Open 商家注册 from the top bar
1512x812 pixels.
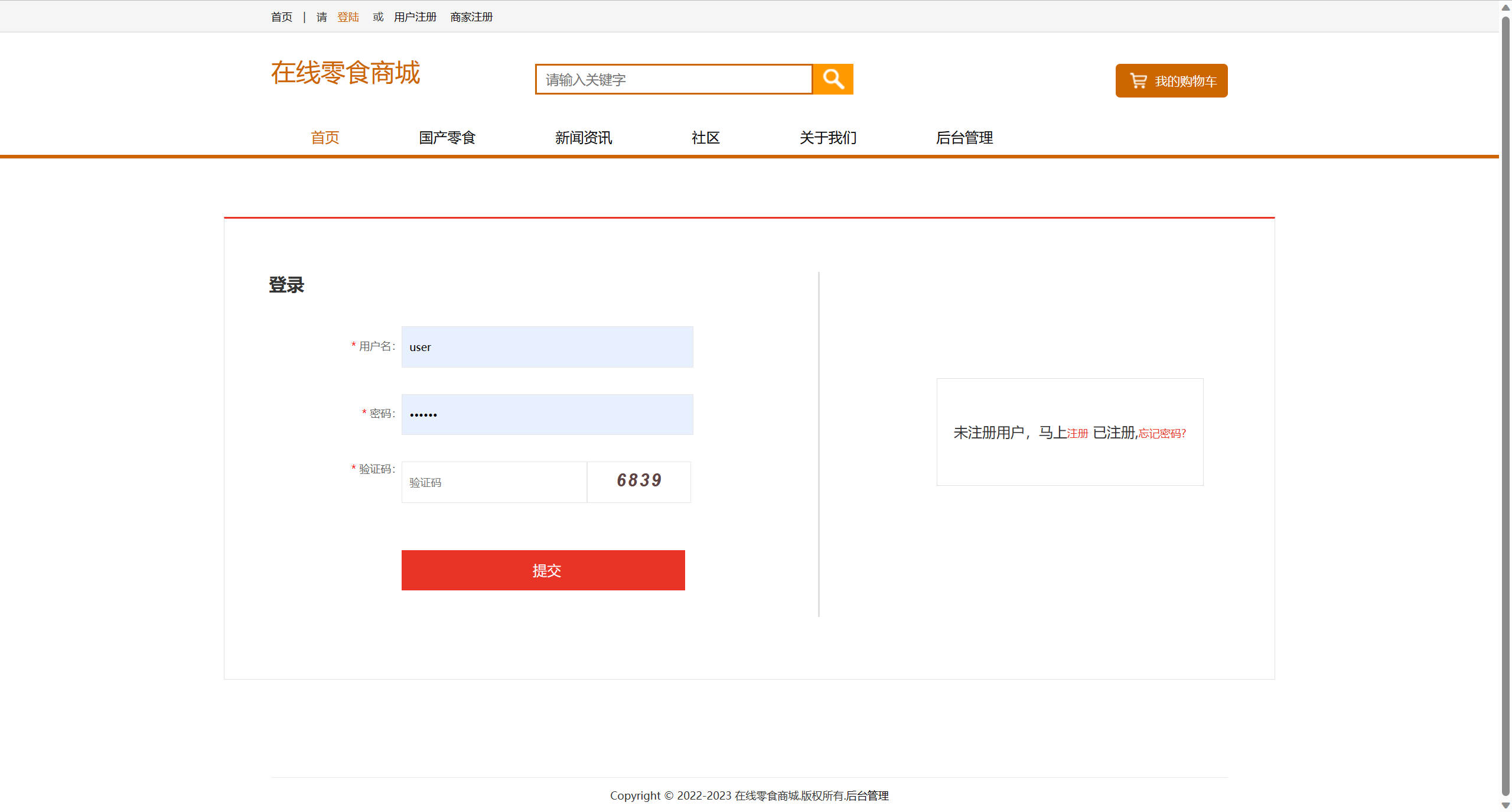click(471, 17)
